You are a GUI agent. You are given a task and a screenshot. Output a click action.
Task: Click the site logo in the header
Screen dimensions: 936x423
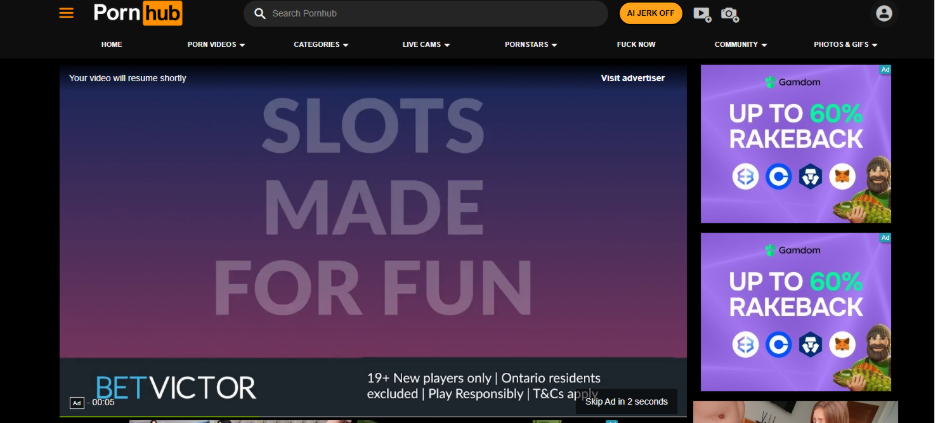pos(138,13)
